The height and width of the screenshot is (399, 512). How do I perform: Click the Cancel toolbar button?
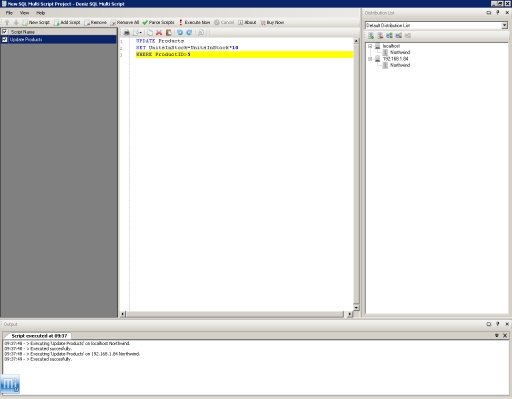[224, 22]
